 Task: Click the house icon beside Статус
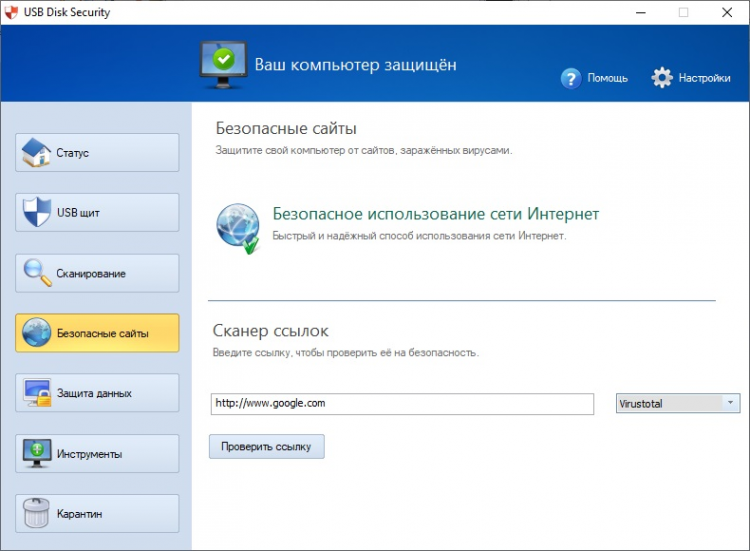36,153
